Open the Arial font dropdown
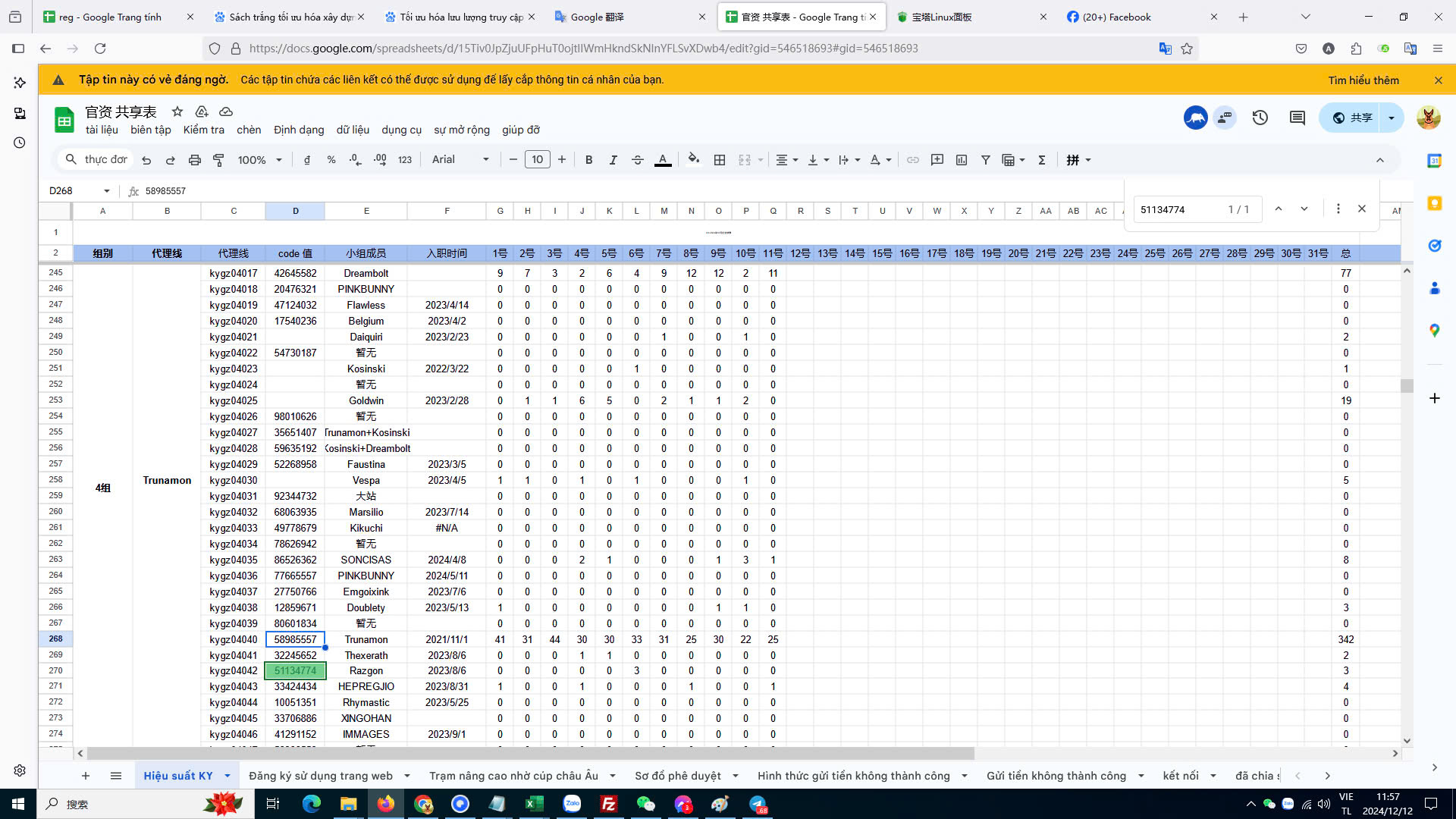 [x=460, y=160]
